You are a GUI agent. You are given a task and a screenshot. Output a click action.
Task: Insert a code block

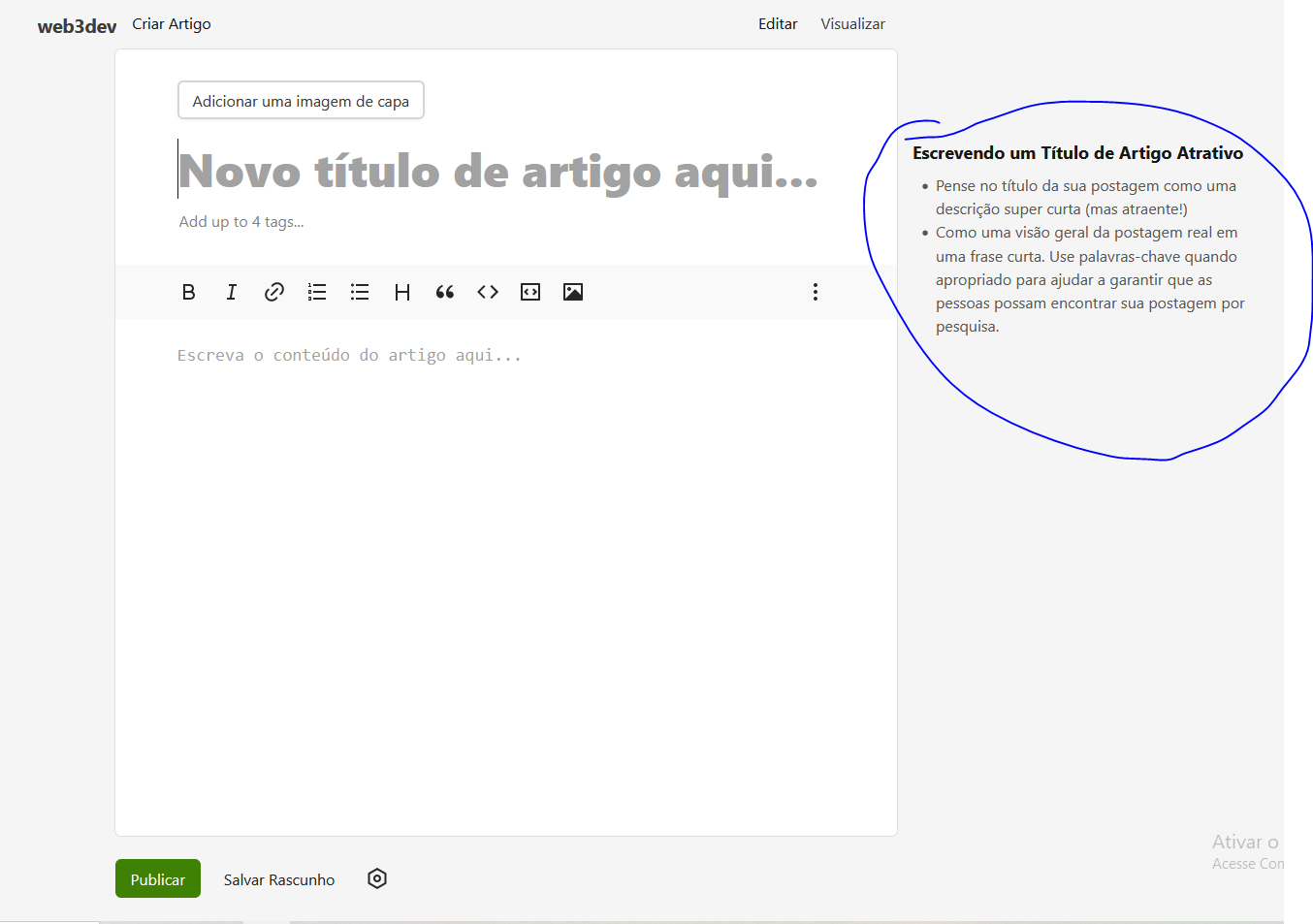click(x=529, y=292)
